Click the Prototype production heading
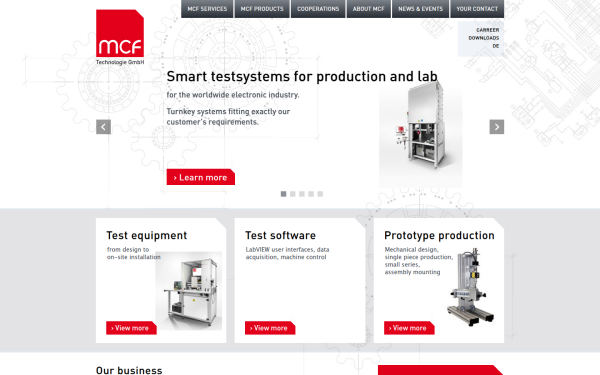The image size is (600, 375). pyautogui.click(x=439, y=235)
